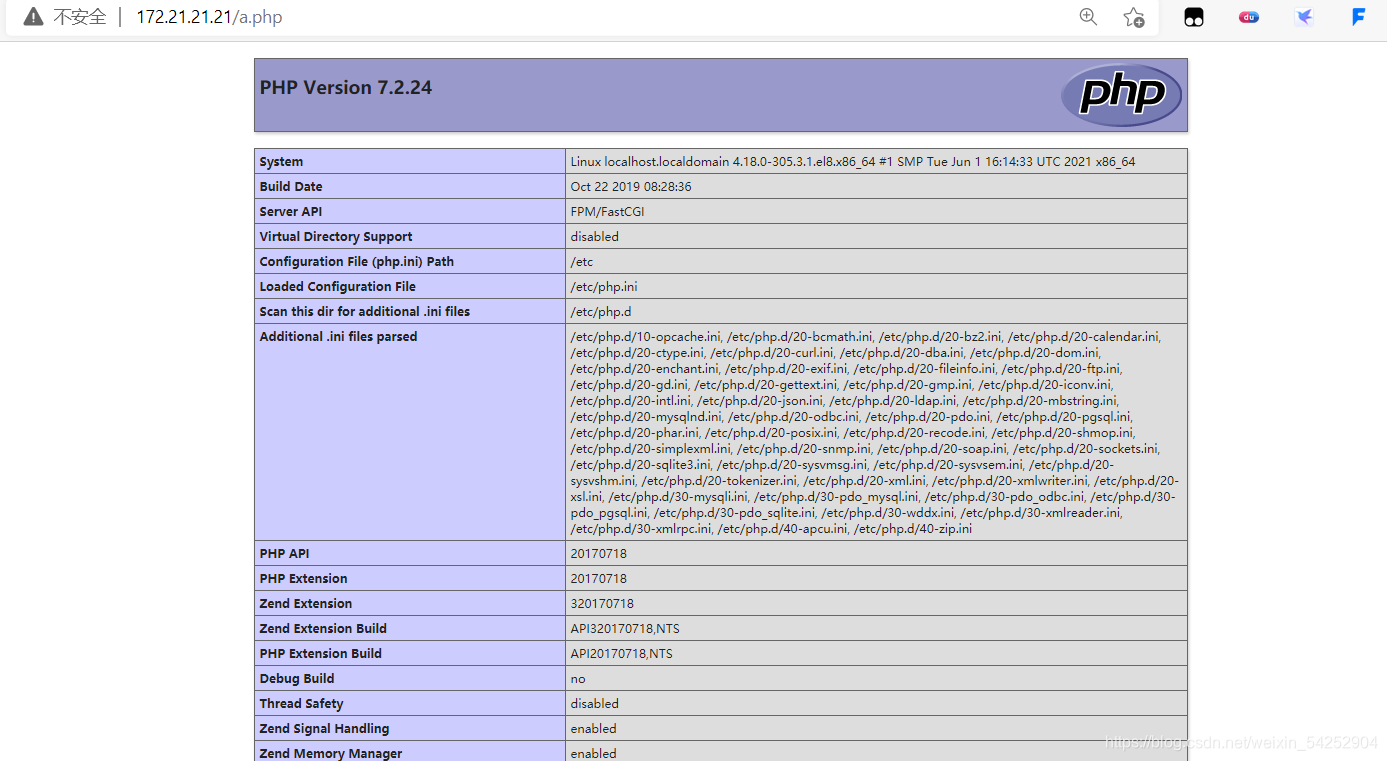Add page to favorites with star icon
Screen dimensions: 1387x761
[x=1133, y=17]
